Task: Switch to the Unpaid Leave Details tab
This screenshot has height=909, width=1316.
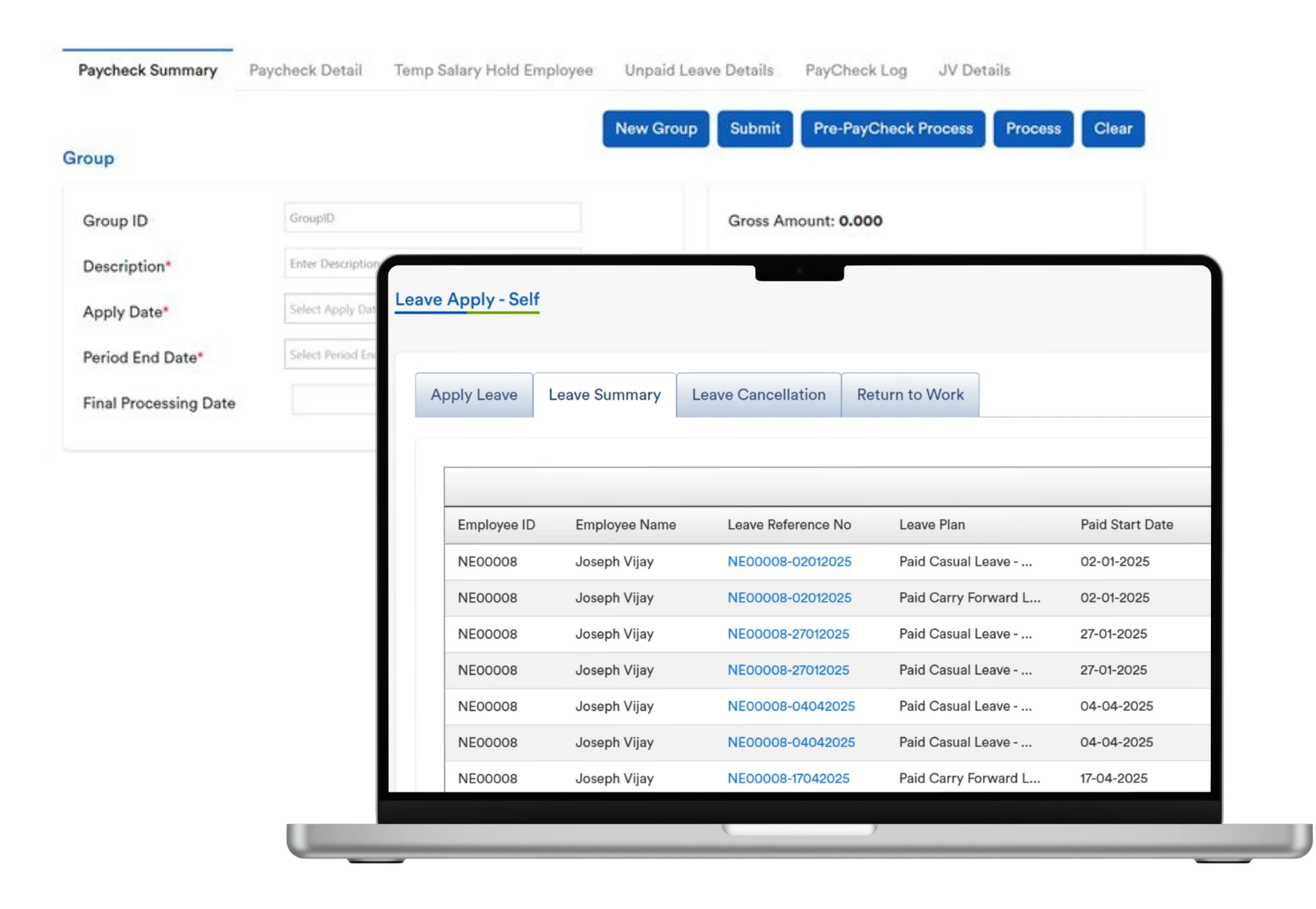Action: [x=698, y=71]
